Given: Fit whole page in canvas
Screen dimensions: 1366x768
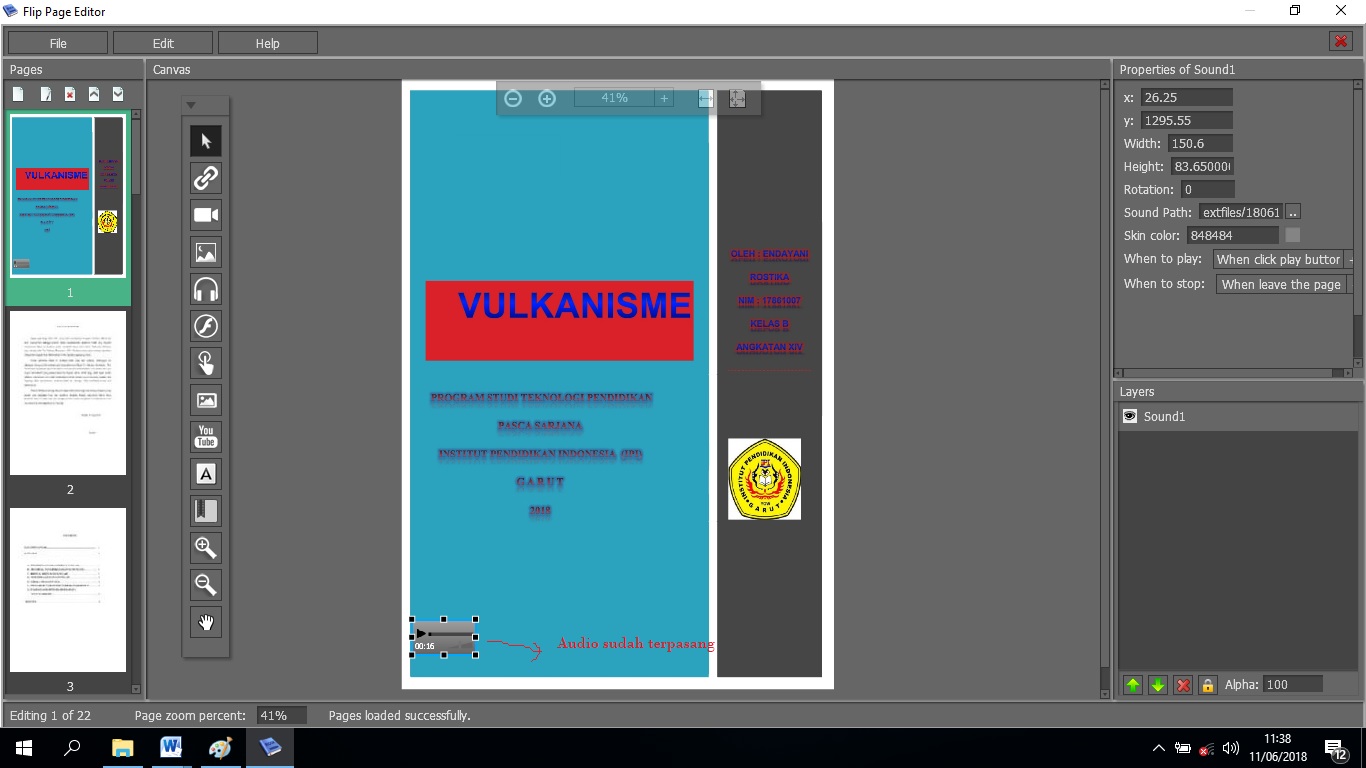Looking at the screenshot, I should tap(737, 98).
